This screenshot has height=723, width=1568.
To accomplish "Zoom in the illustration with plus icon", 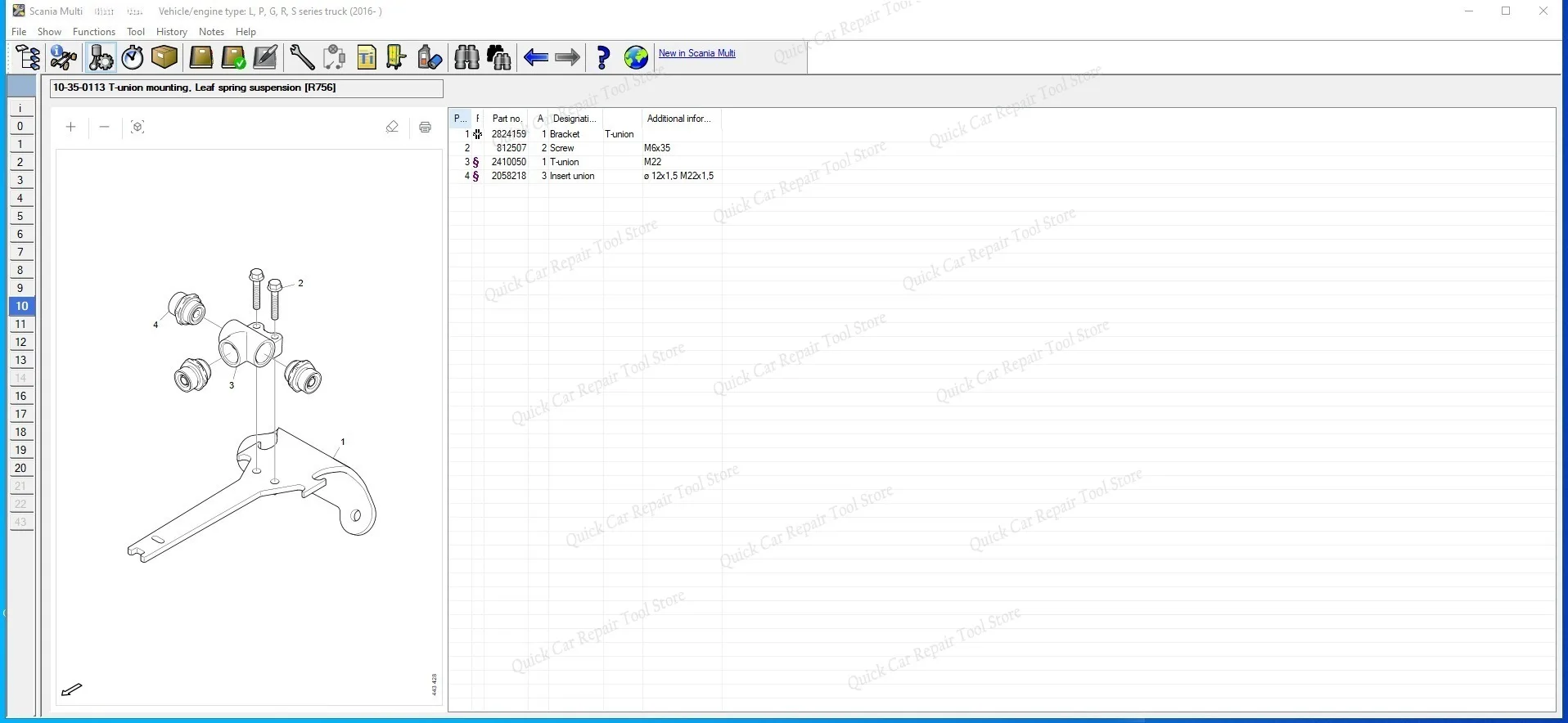I will pyautogui.click(x=71, y=127).
